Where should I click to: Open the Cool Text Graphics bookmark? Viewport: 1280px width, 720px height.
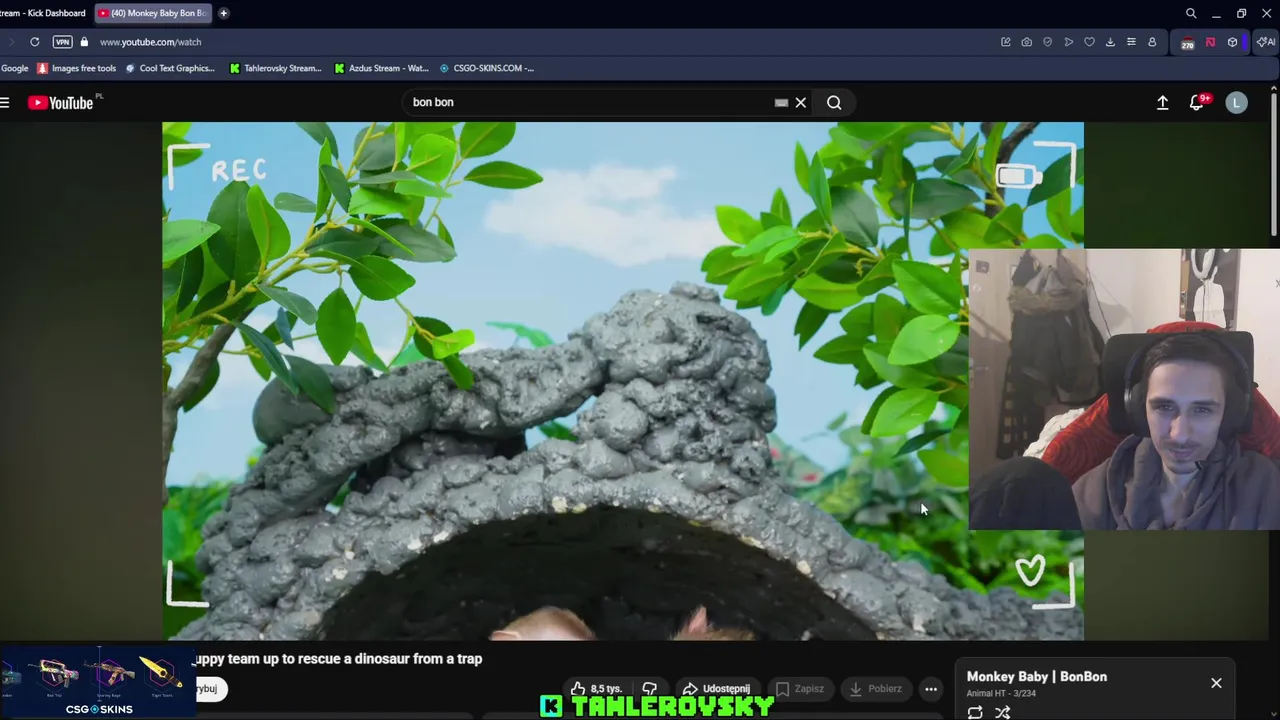[x=170, y=68]
